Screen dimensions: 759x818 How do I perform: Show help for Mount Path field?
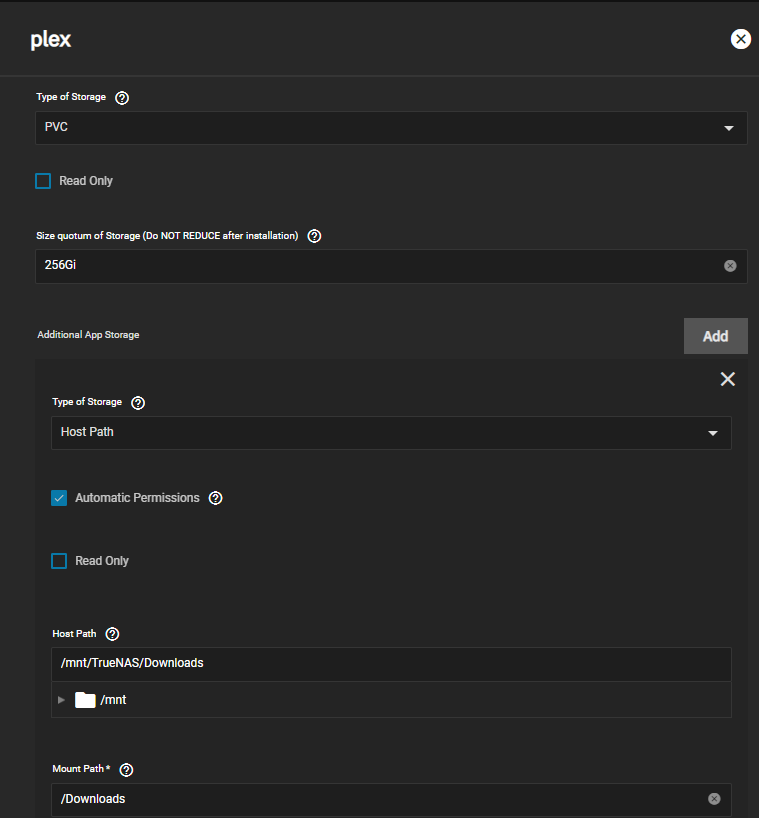pyautogui.click(x=126, y=770)
